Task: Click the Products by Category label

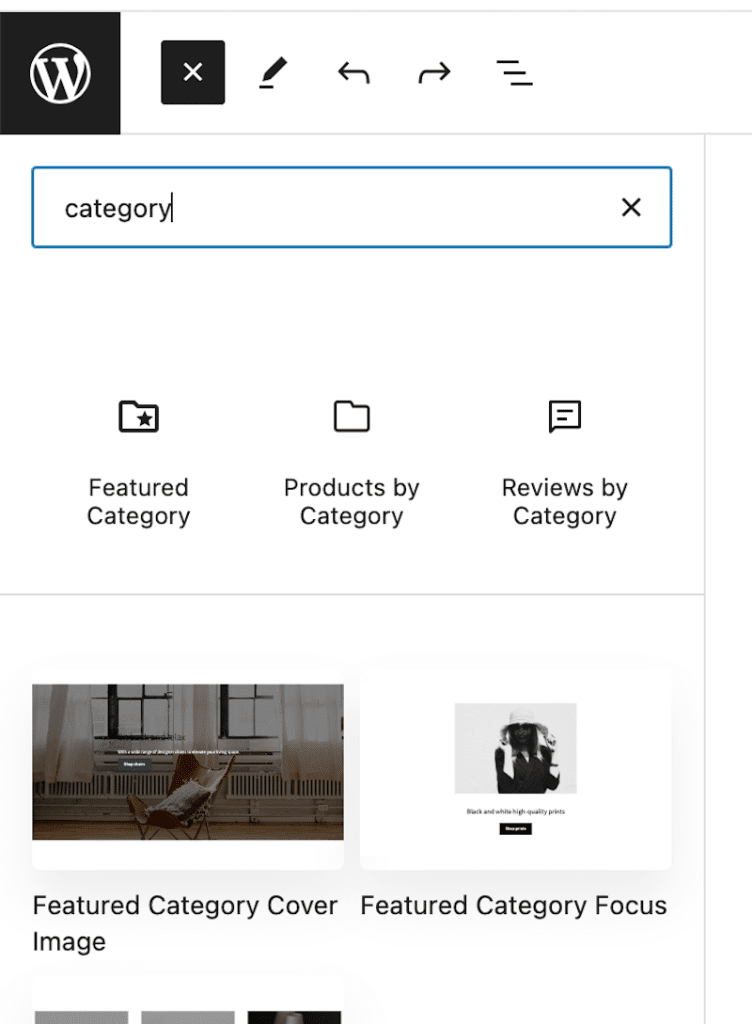Action: click(352, 502)
